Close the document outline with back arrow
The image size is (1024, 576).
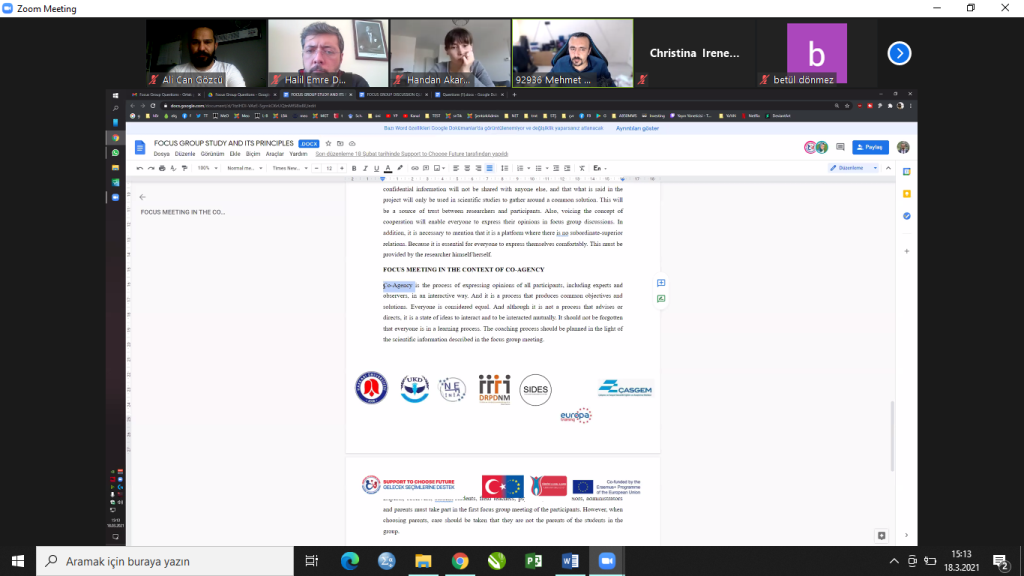click(x=142, y=197)
